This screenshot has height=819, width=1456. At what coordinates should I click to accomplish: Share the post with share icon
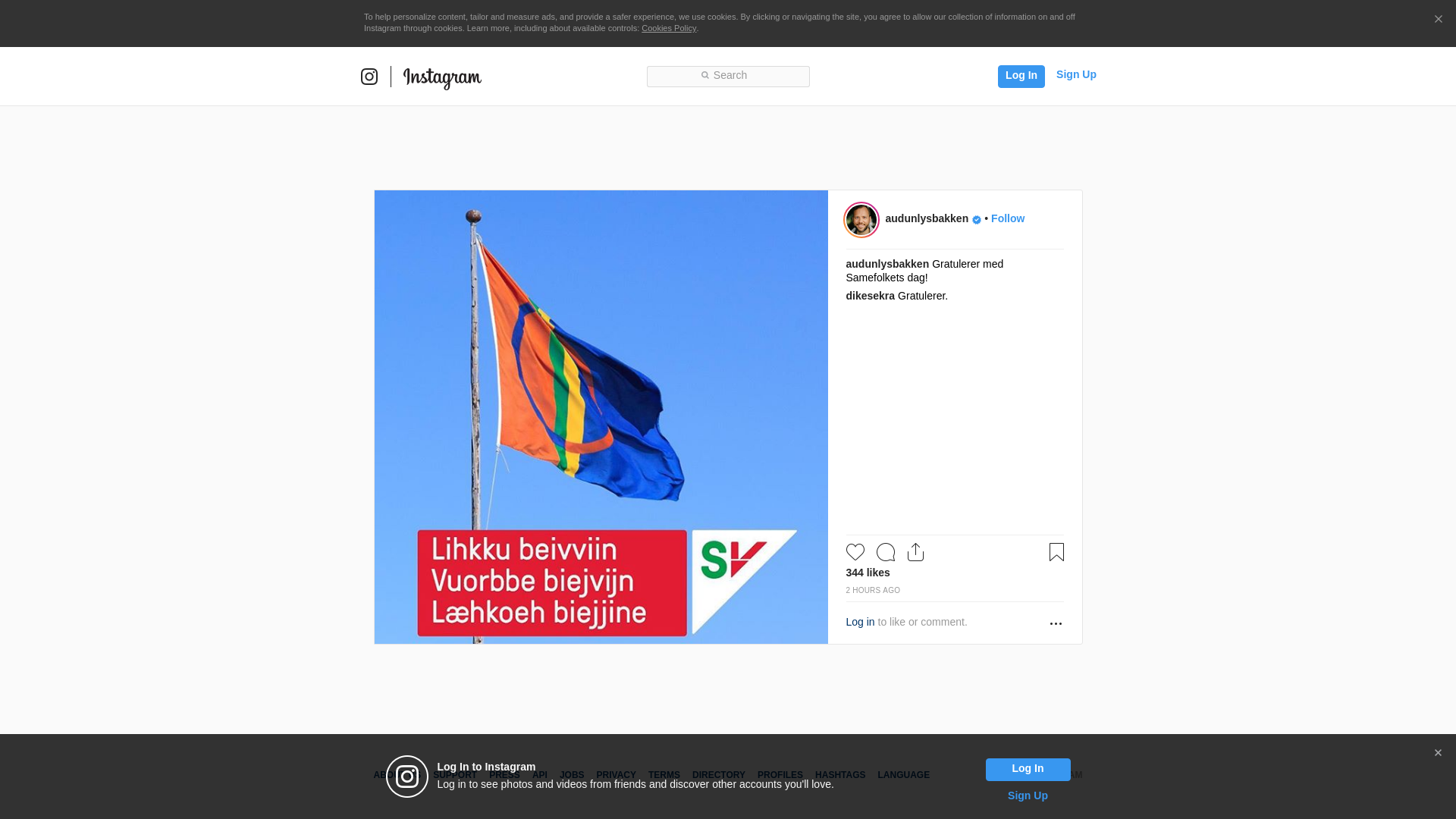tap(916, 552)
